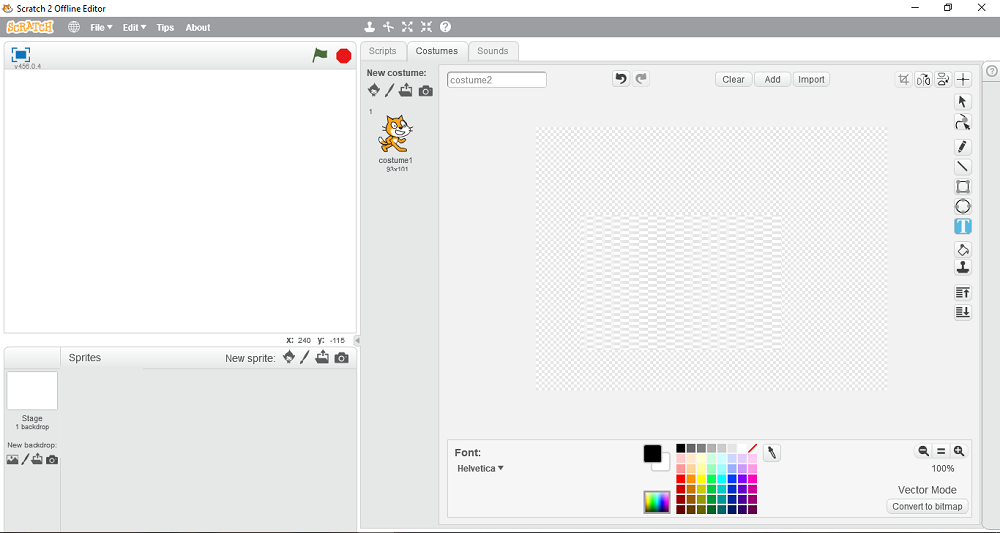This screenshot has width=1000, height=533.
Task: Redo the paint action
Action: click(641, 79)
